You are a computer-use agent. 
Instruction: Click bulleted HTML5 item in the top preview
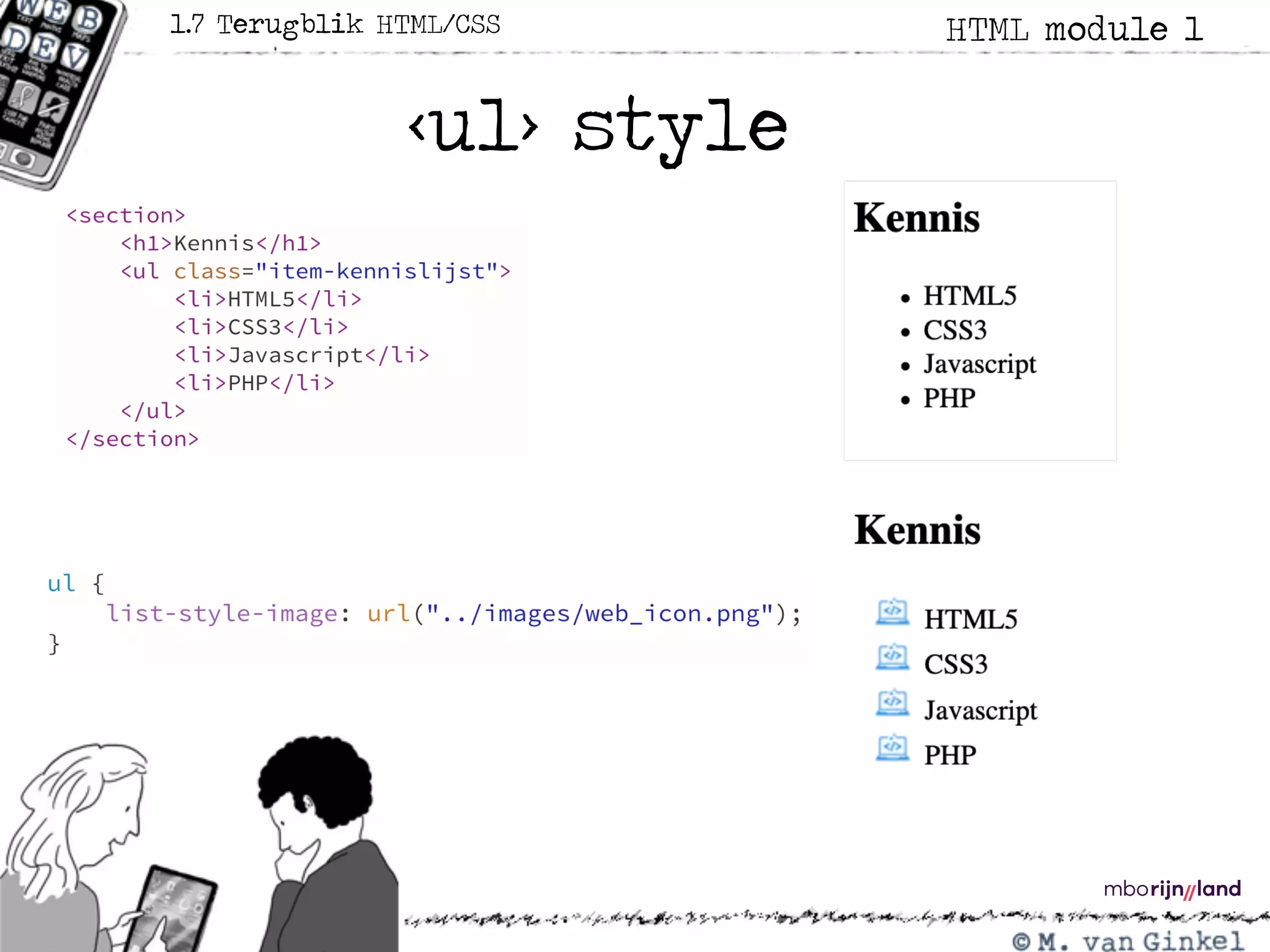click(959, 296)
